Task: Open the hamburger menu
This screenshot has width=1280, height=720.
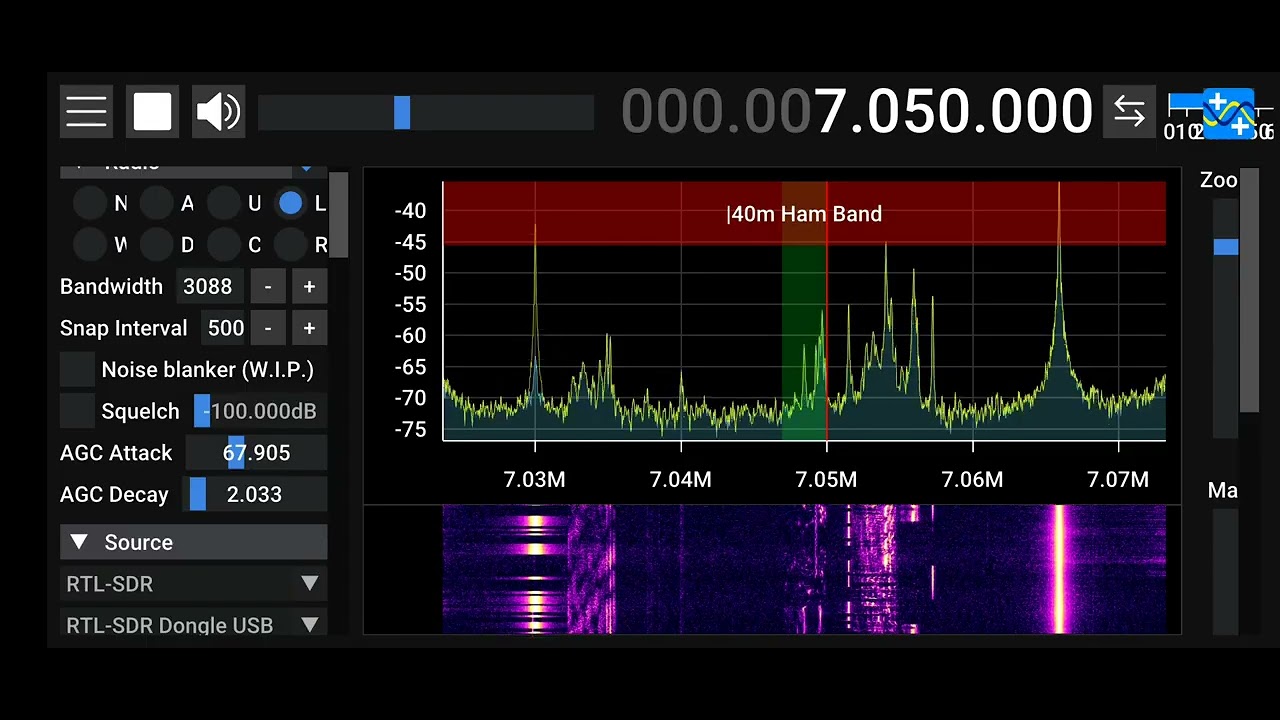Action: (86, 111)
